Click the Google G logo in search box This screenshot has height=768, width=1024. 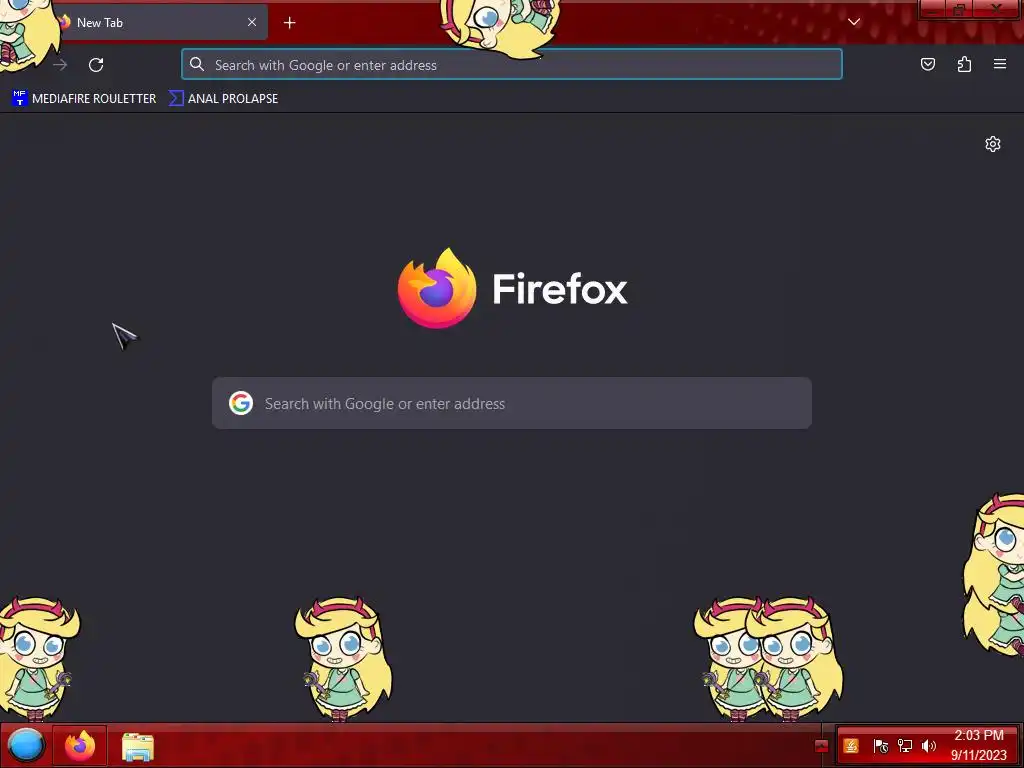tap(241, 403)
